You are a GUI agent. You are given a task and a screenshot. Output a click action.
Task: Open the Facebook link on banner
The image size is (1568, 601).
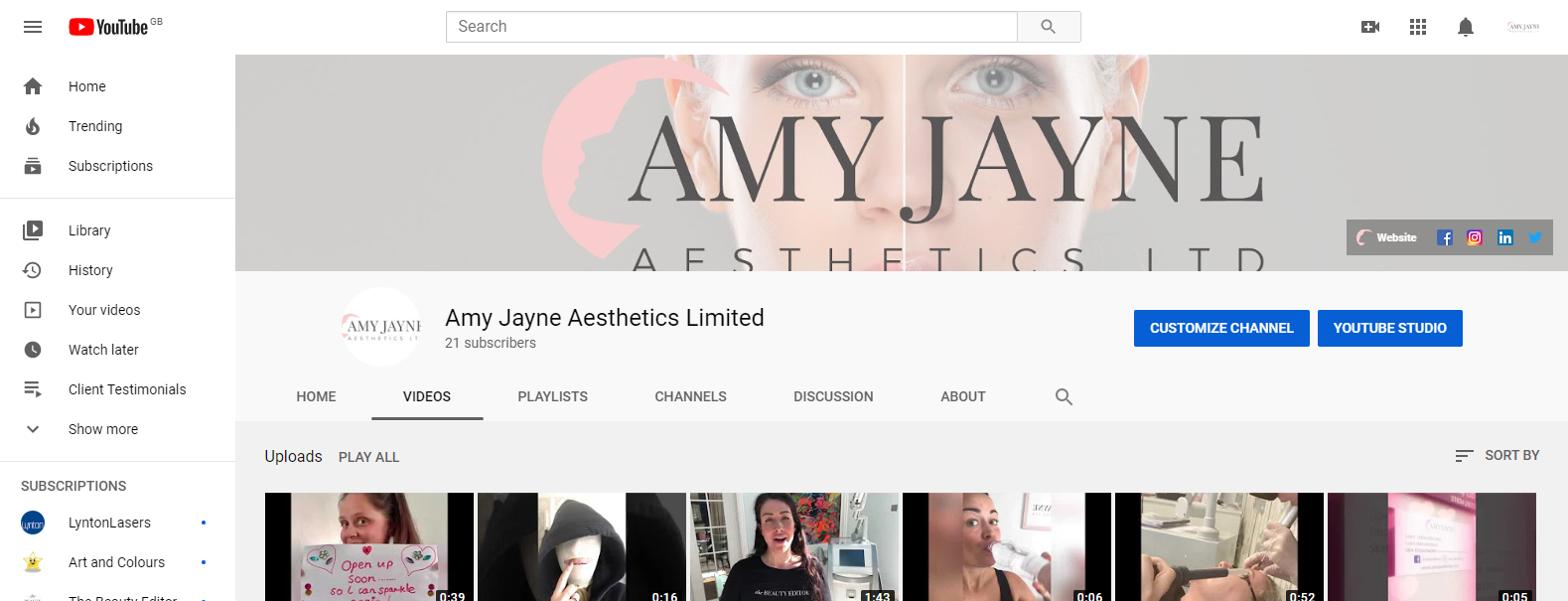point(1445,237)
